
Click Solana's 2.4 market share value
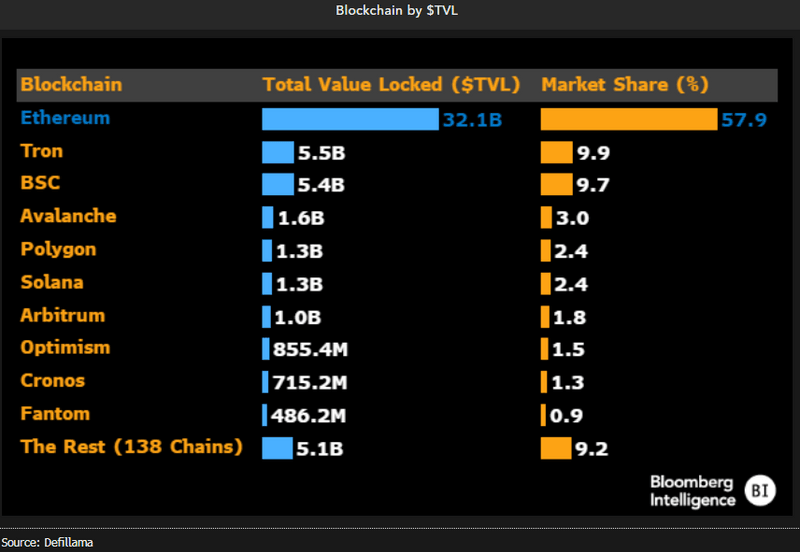pos(571,284)
